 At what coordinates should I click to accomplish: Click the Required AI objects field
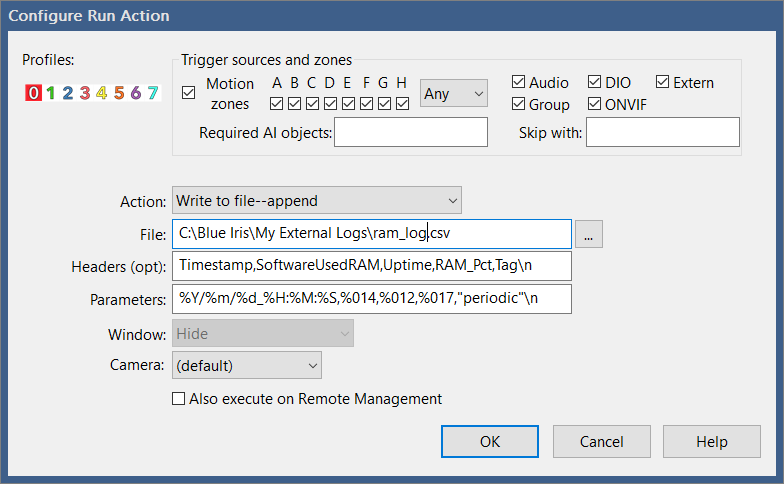[x=411, y=132]
